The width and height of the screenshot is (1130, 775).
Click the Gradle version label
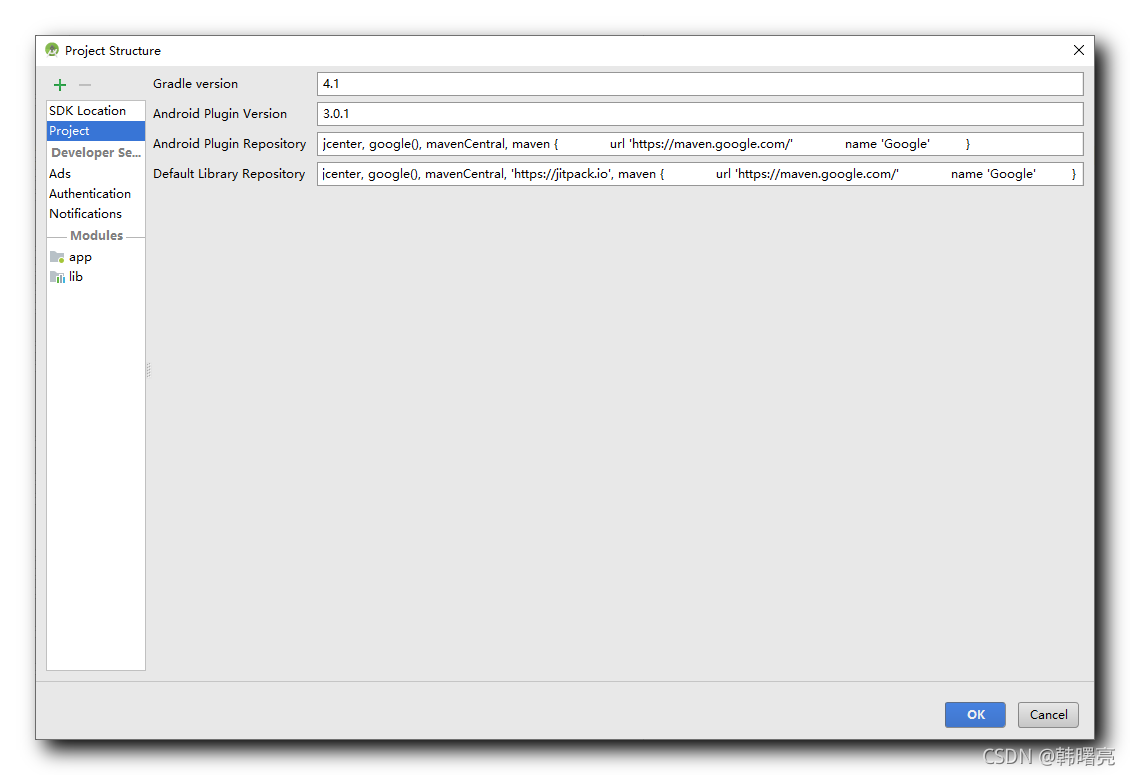tap(195, 84)
